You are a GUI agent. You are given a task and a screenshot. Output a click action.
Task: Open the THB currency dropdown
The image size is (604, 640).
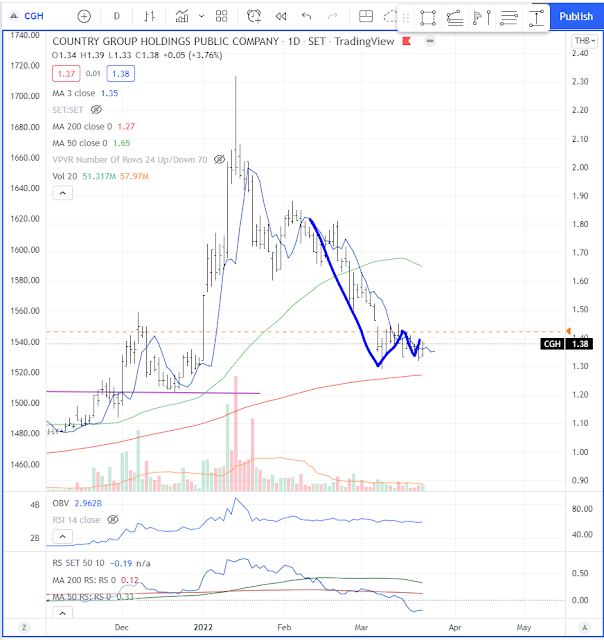click(584, 41)
